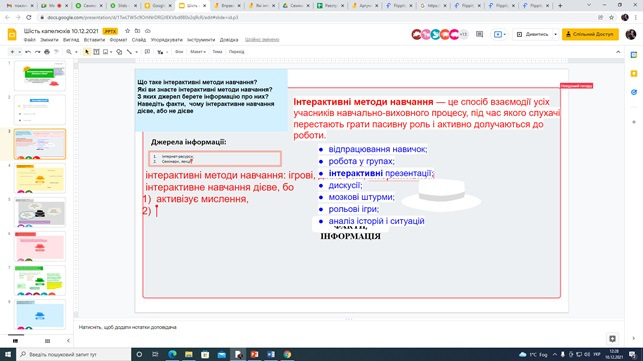Open PowerPoint from the taskbar
The image size is (643, 361).
[x=254, y=354]
